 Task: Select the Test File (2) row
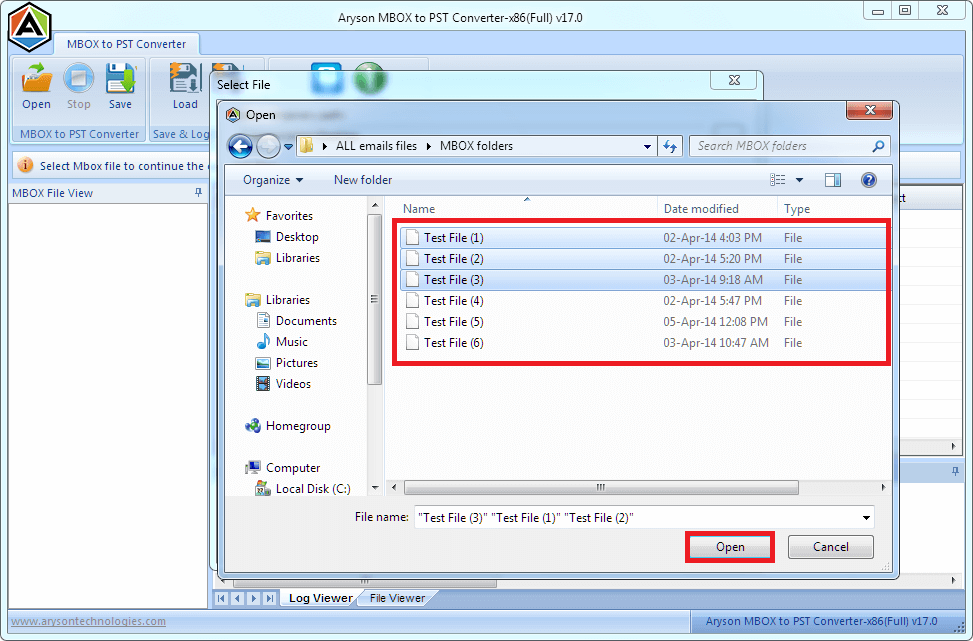[643, 259]
